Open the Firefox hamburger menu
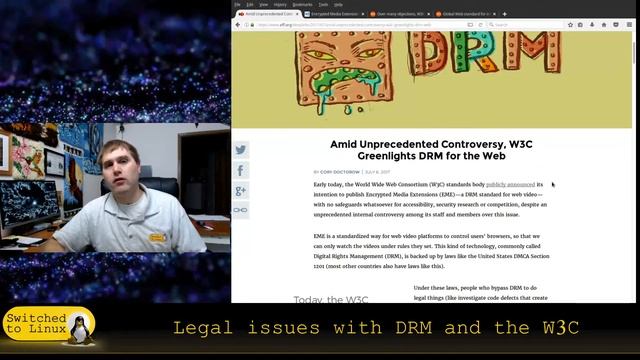Image resolution: width=640 pixels, height=360 pixels. coord(629,25)
